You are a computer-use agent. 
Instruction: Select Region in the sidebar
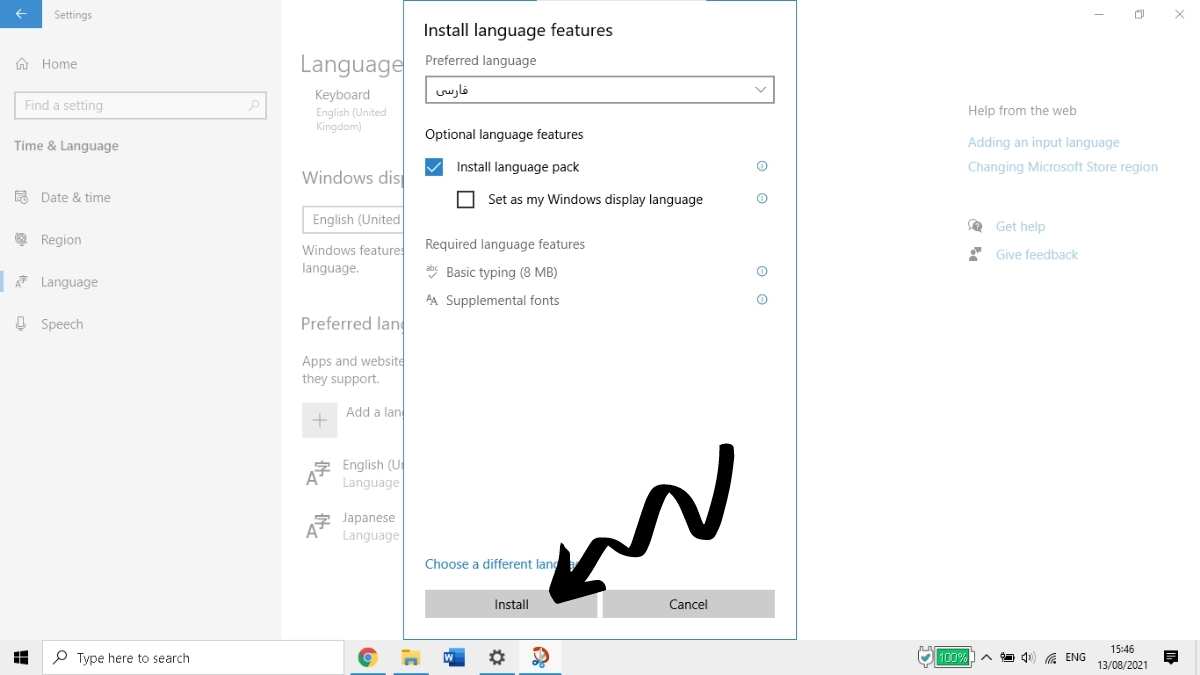coord(64,239)
